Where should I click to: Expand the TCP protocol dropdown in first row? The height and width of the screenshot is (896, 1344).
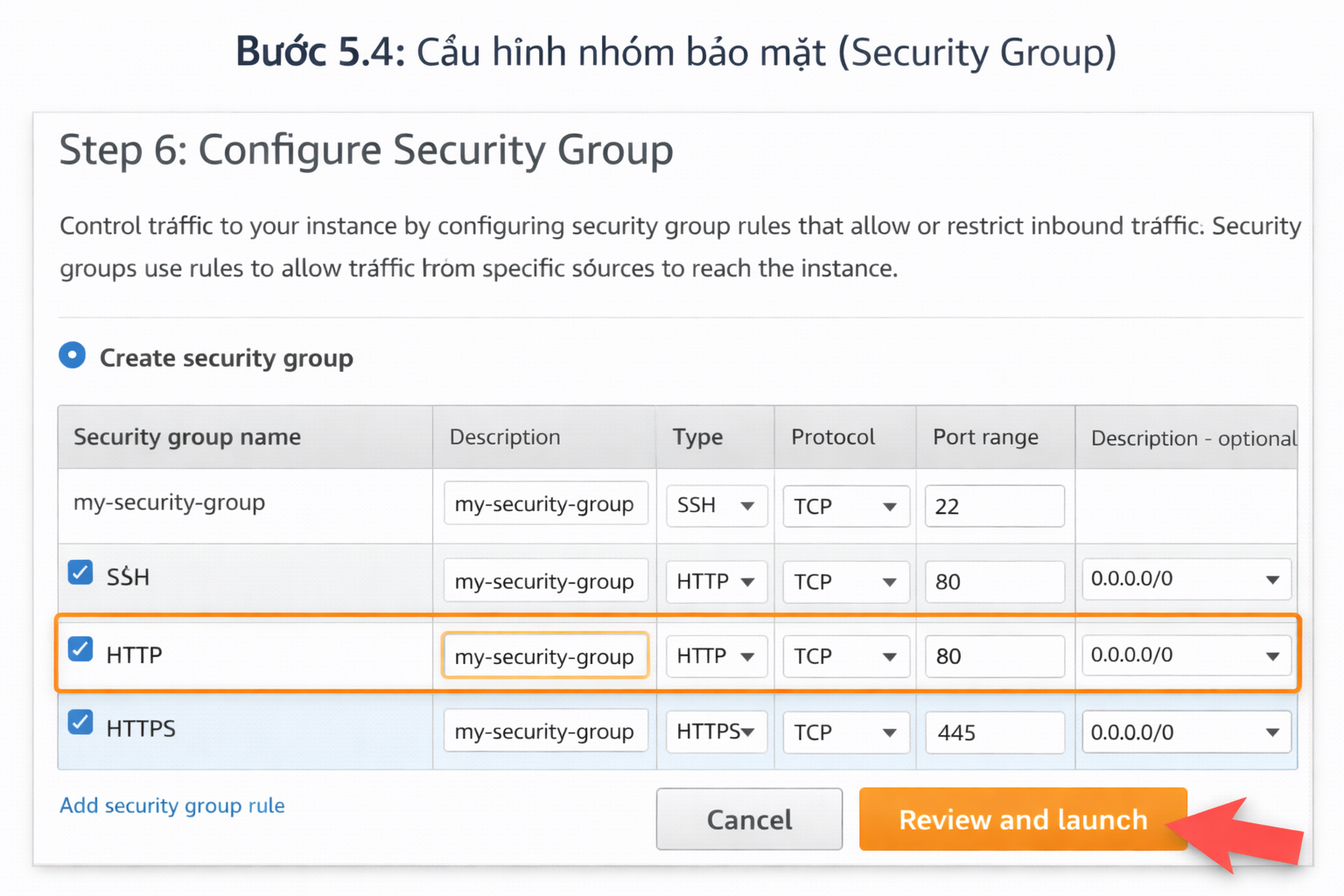845,507
